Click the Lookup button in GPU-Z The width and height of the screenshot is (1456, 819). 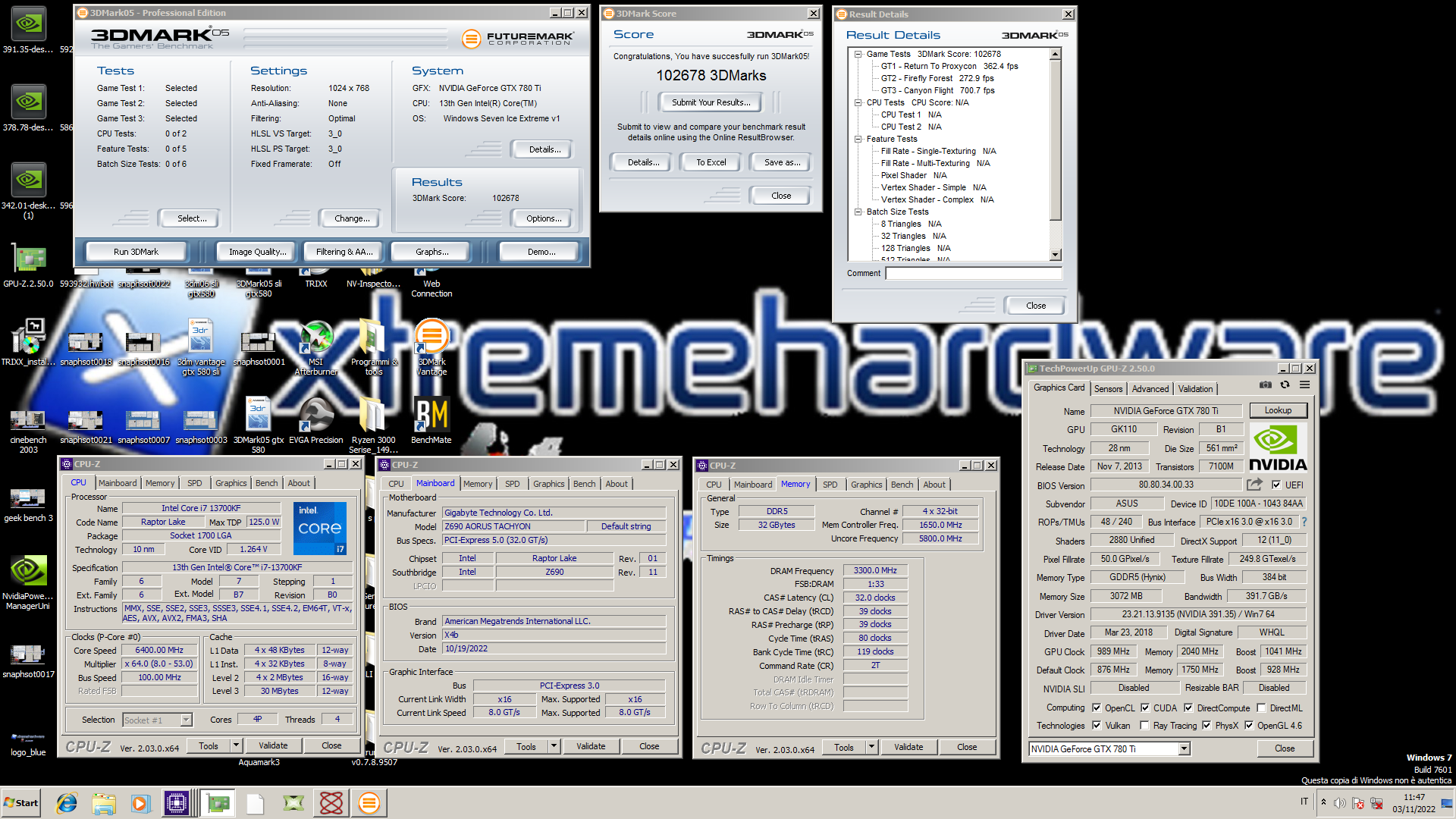(x=1278, y=410)
